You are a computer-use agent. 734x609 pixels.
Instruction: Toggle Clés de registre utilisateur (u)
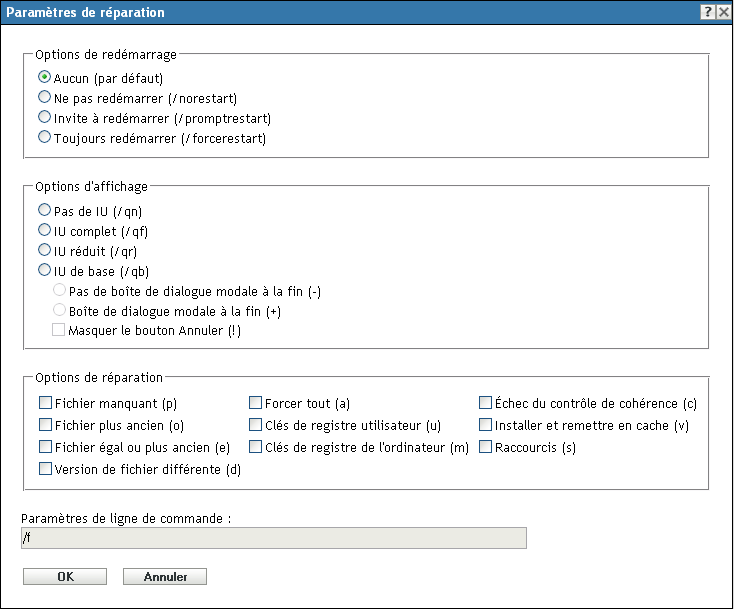tap(256, 426)
